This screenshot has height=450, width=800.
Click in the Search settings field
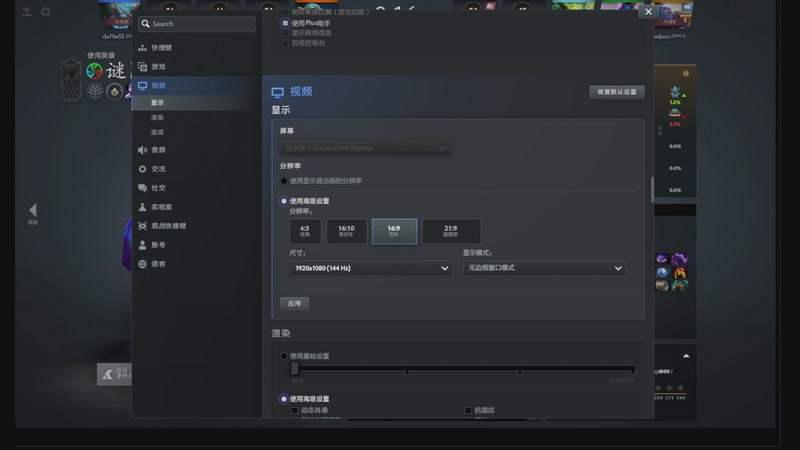point(197,24)
